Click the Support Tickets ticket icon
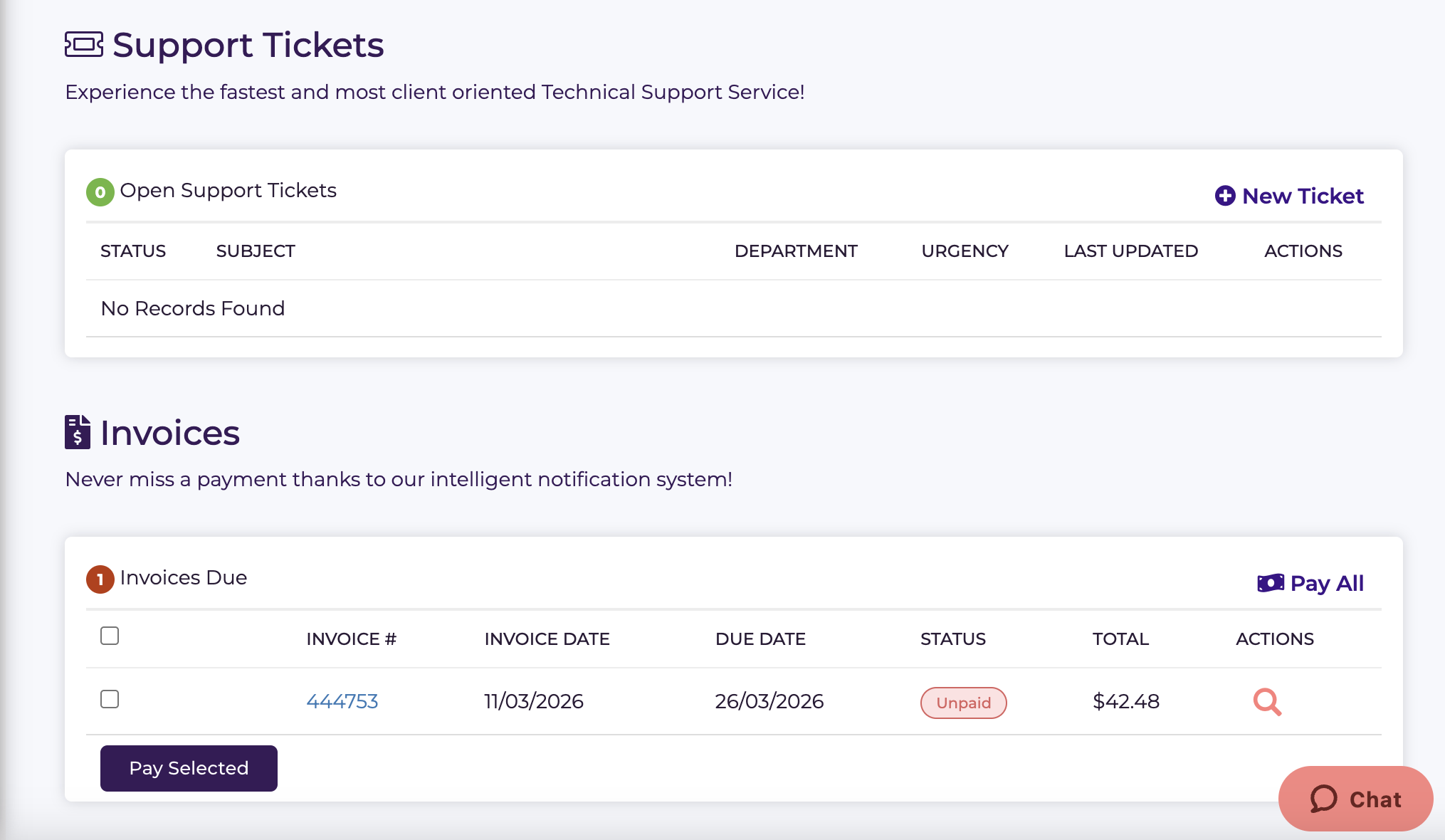Image resolution: width=1445 pixels, height=840 pixels. coord(84,44)
